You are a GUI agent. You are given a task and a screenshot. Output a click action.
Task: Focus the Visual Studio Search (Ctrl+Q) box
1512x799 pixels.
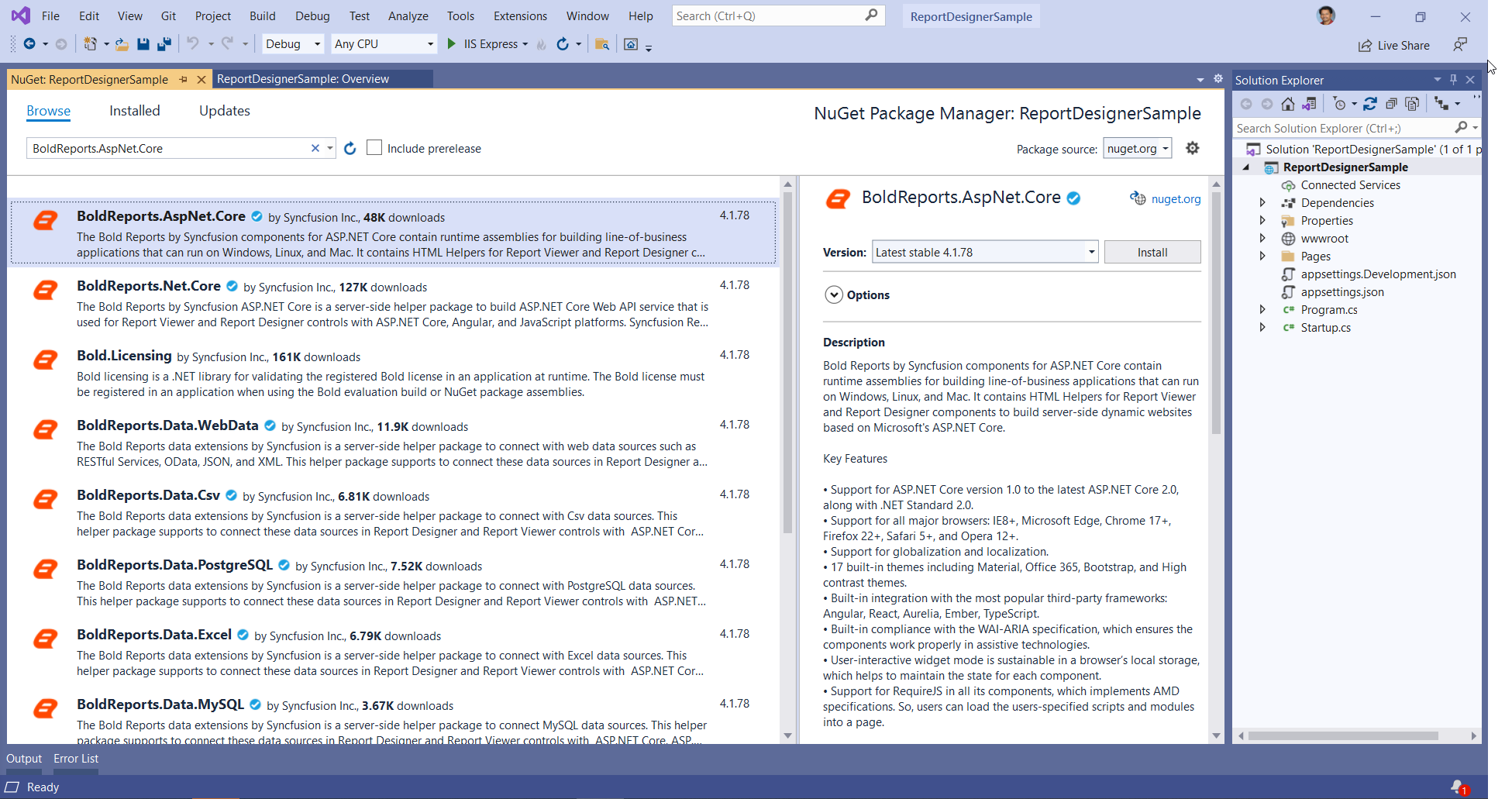[777, 15]
